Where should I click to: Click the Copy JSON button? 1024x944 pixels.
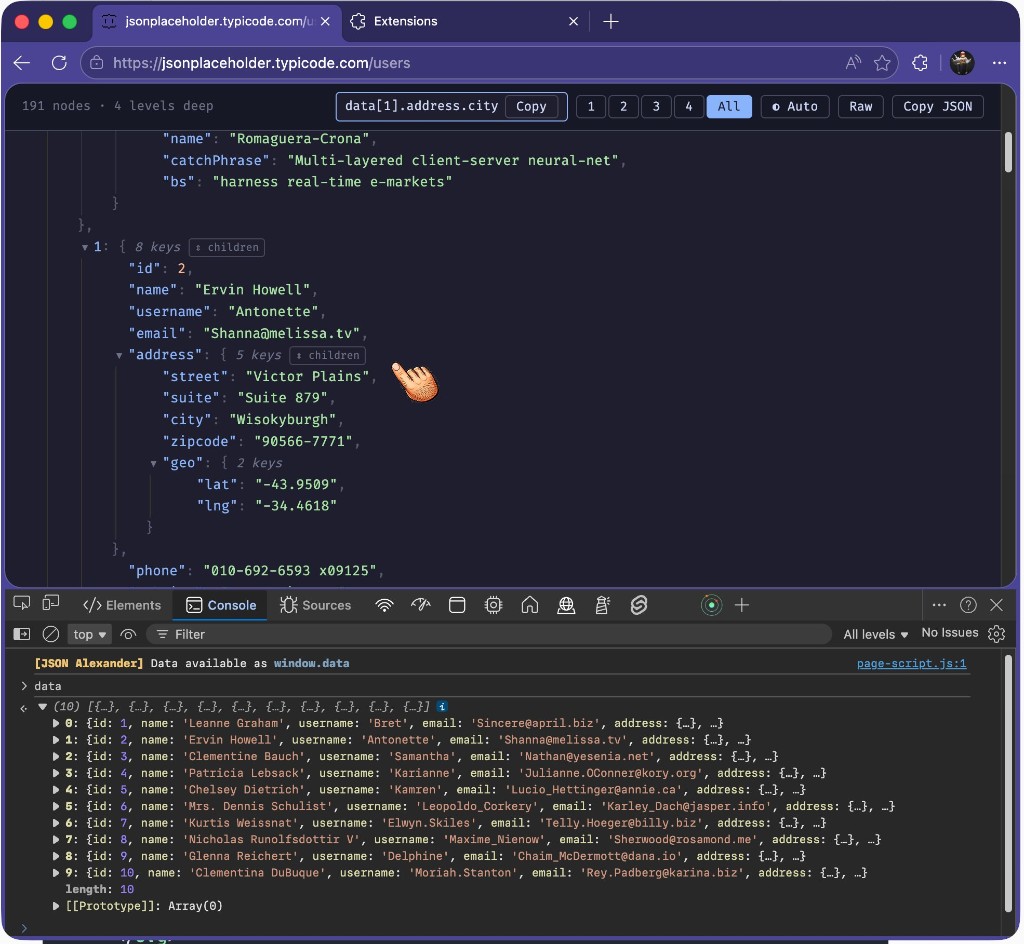(937, 106)
